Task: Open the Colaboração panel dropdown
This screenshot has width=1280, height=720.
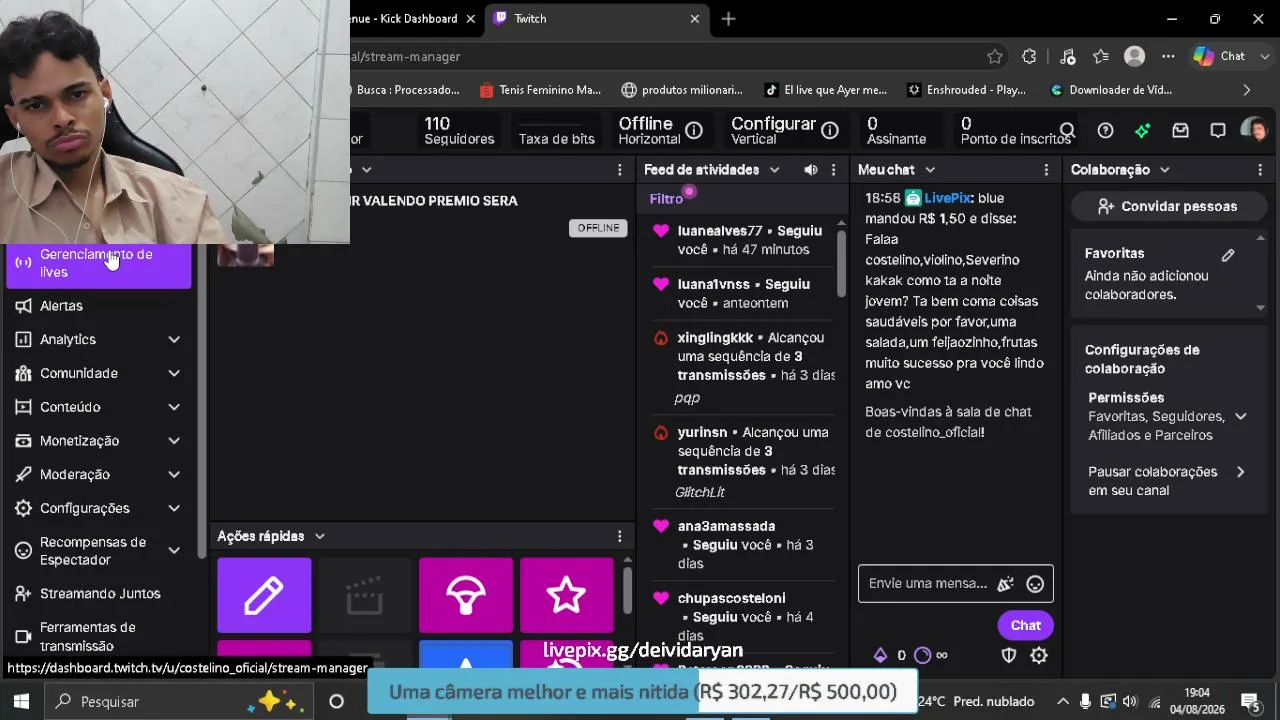Action: click(1165, 170)
